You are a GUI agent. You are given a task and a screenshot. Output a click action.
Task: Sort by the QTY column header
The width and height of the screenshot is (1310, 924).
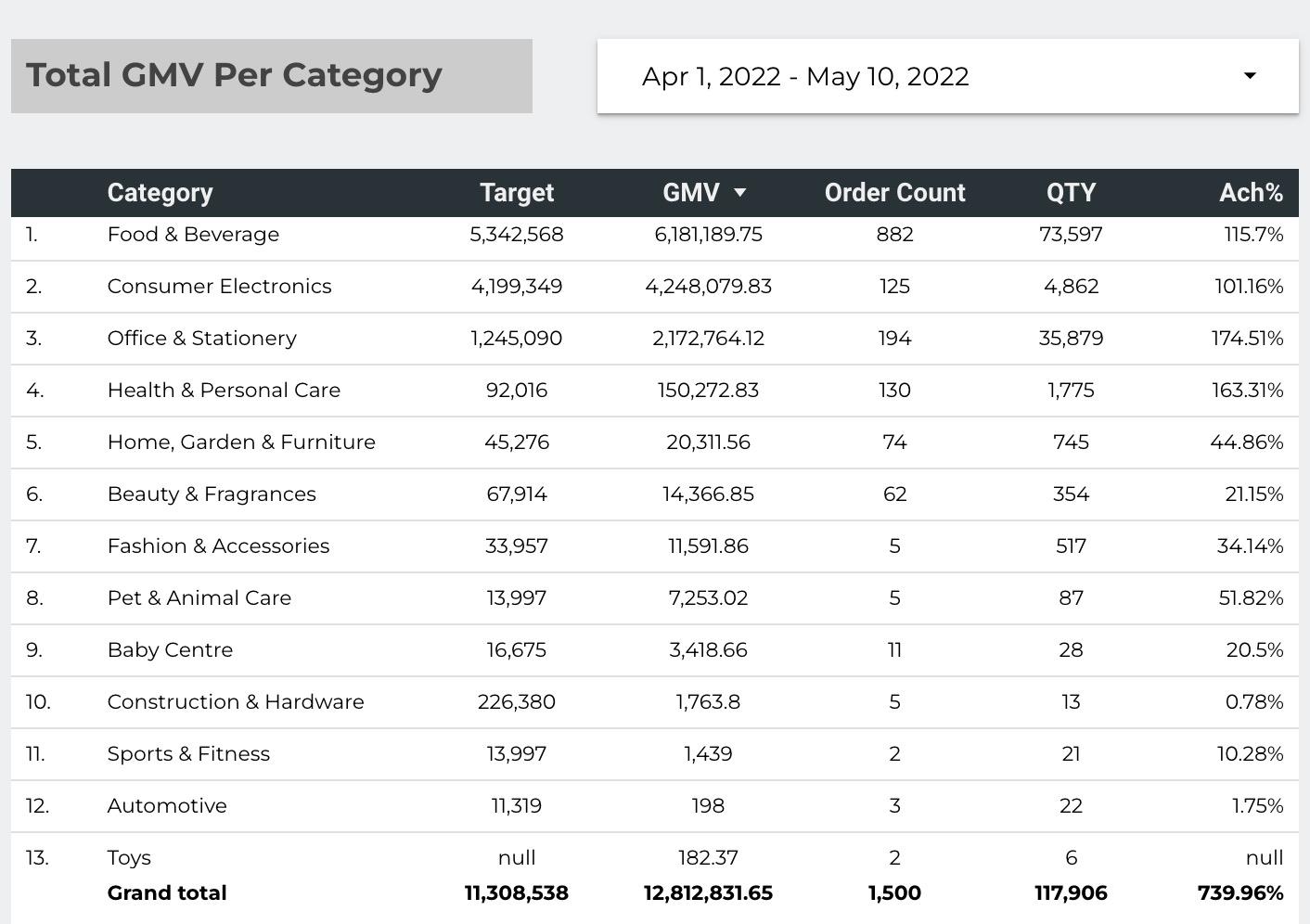tap(1071, 193)
